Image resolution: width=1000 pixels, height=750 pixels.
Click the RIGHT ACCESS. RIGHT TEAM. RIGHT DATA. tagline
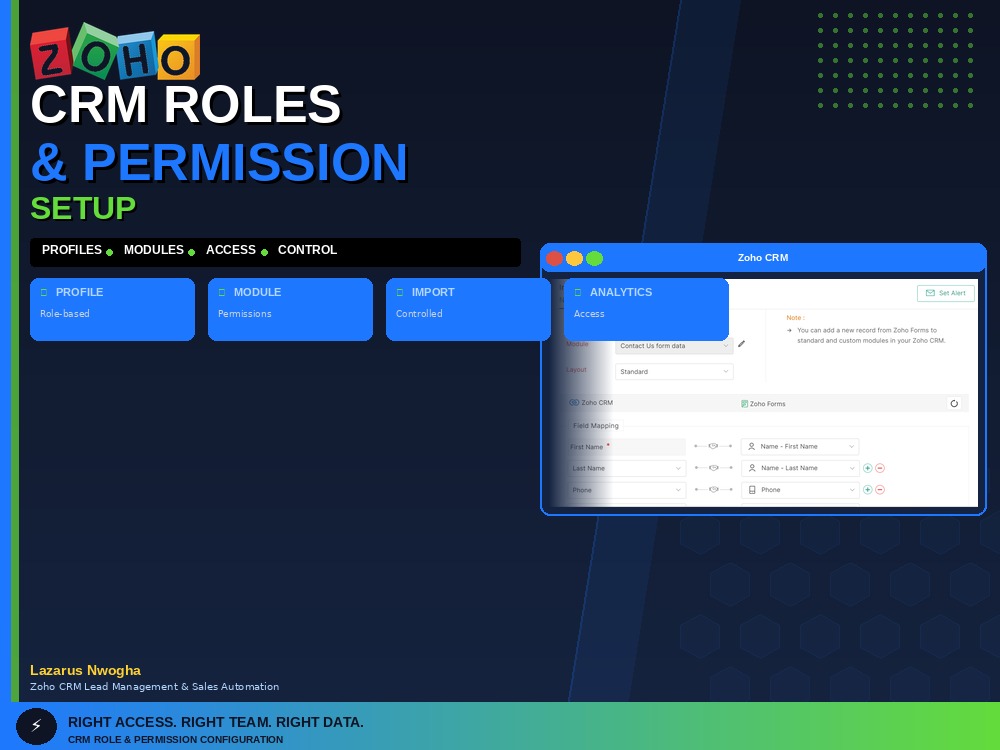pyautogui.click(x=216, y=722)
